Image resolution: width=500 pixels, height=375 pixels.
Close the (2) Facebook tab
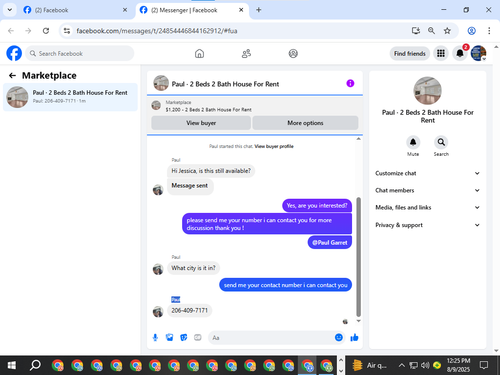[125, 10]
